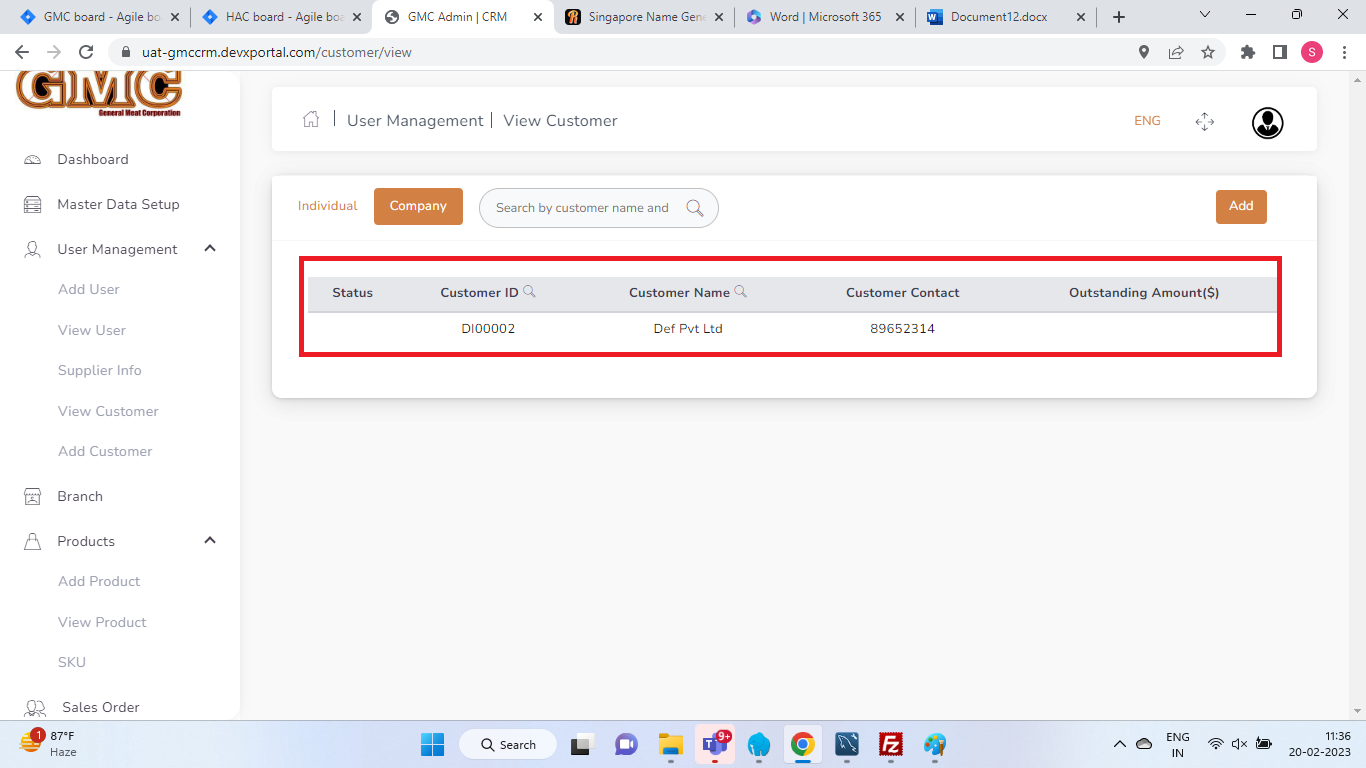Switch to the Individual customer tab
This screenshot has height=768, width=1366.
click(327, 206)
